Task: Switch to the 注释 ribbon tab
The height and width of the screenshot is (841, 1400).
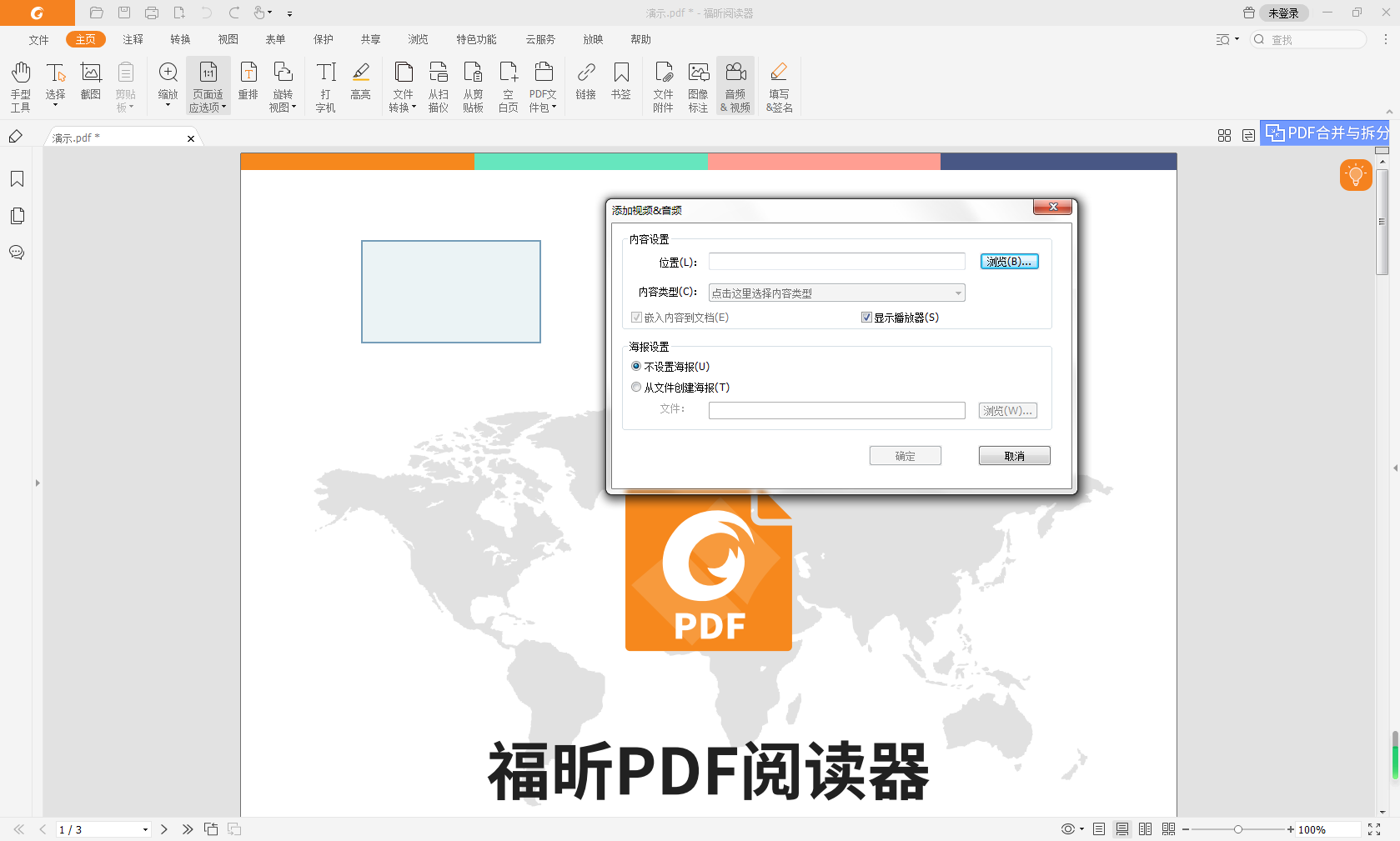Action: coord(133,39)
